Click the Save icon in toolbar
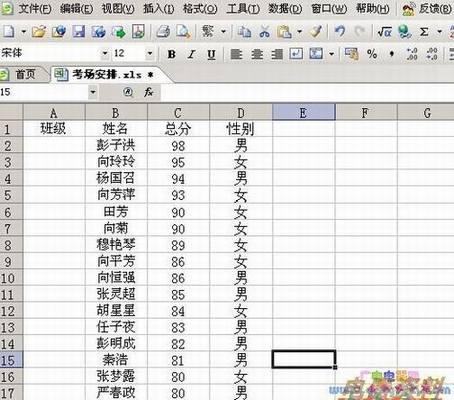This screenshot has height=400, width=454. tap(79, 32)
